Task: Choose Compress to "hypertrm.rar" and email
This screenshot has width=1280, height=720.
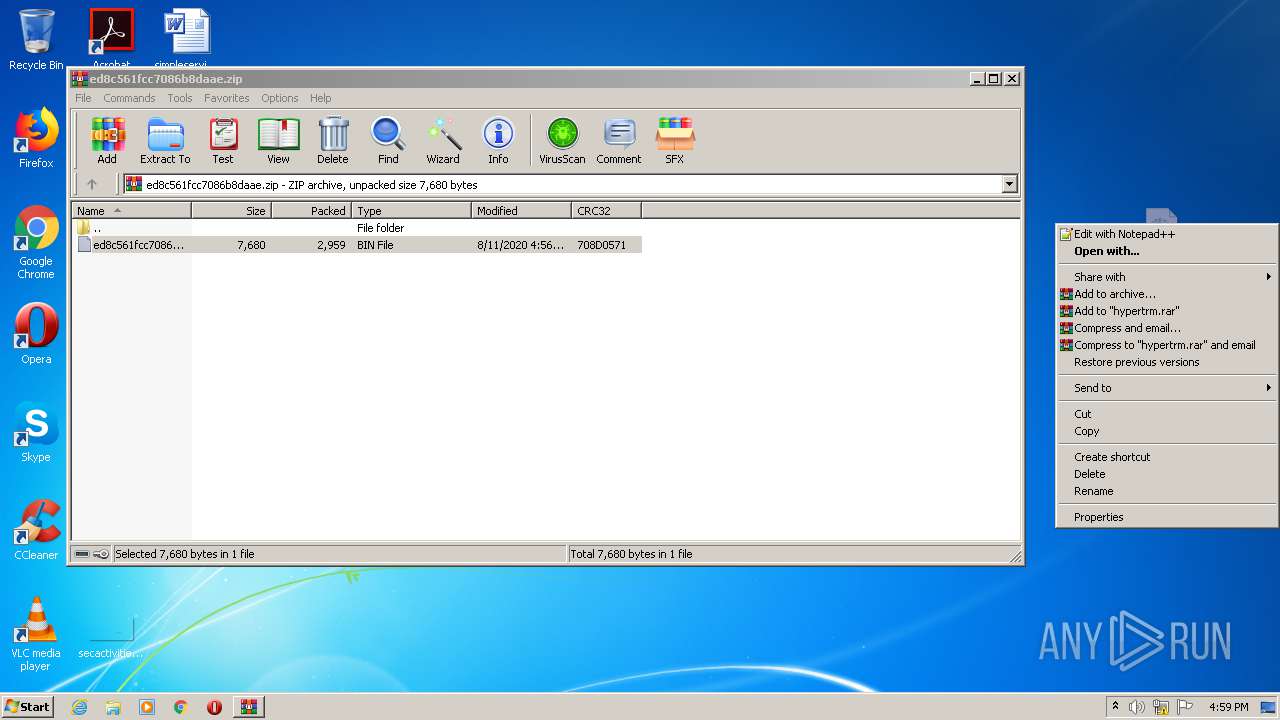Action: [x=1167, y=345]
